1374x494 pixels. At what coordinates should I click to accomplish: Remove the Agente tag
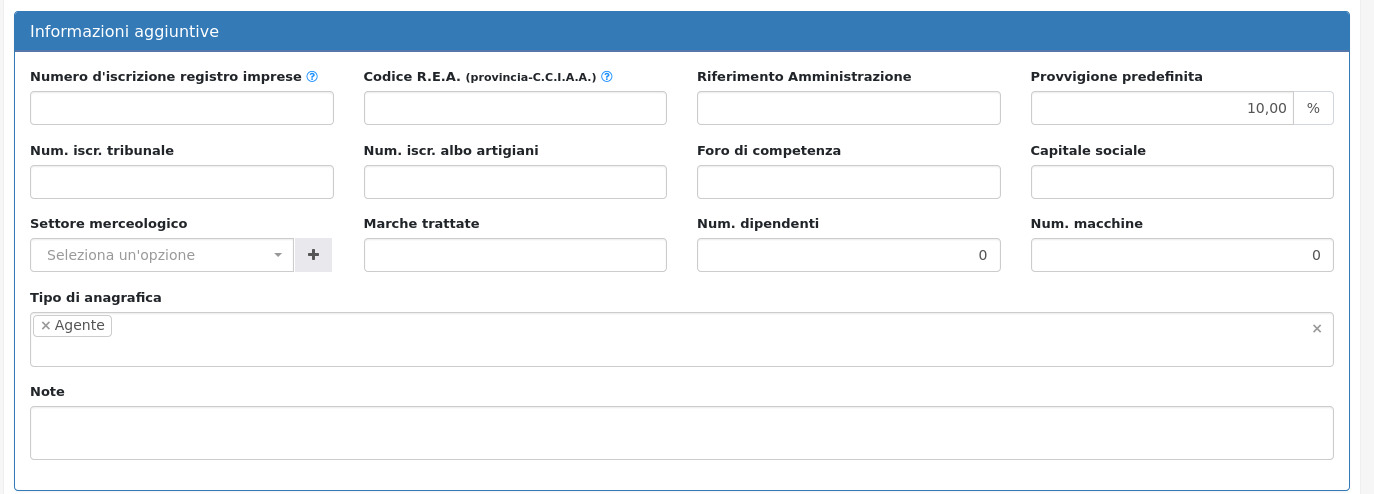tap(46, 326)
